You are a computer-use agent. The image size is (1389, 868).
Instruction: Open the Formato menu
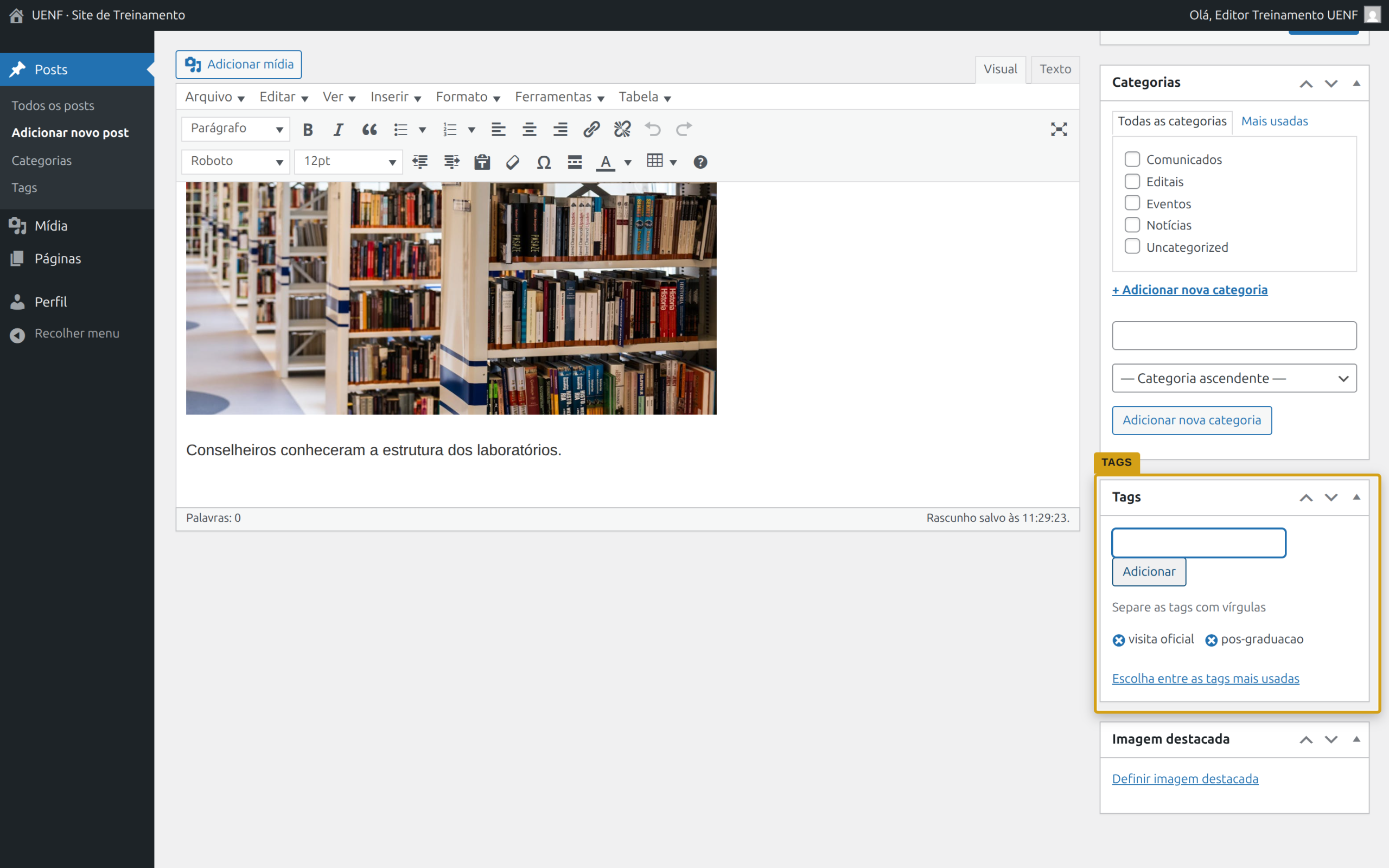tap(468, 97)
